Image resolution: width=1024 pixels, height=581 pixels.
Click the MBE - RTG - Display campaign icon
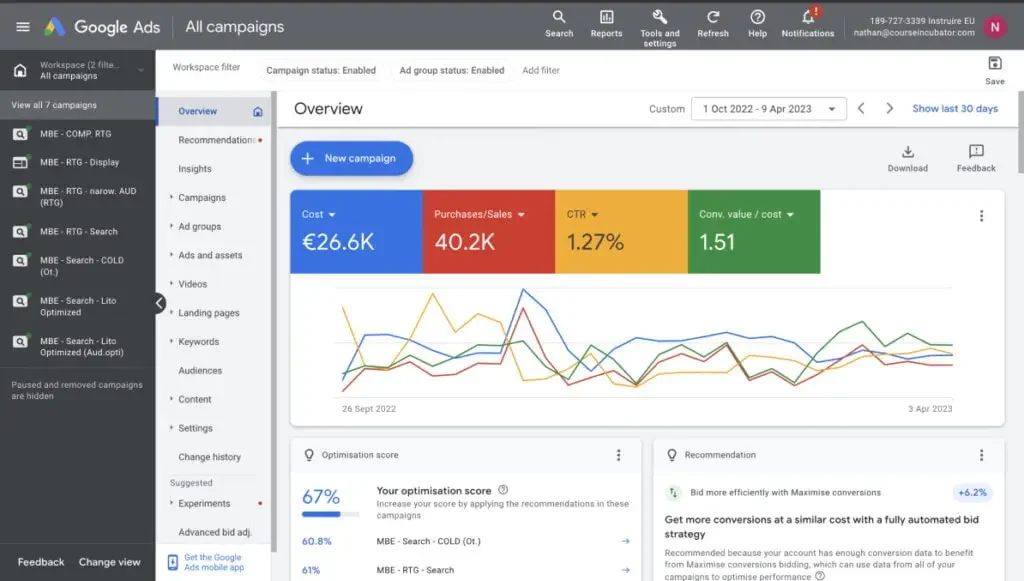[x=20, y=162]
